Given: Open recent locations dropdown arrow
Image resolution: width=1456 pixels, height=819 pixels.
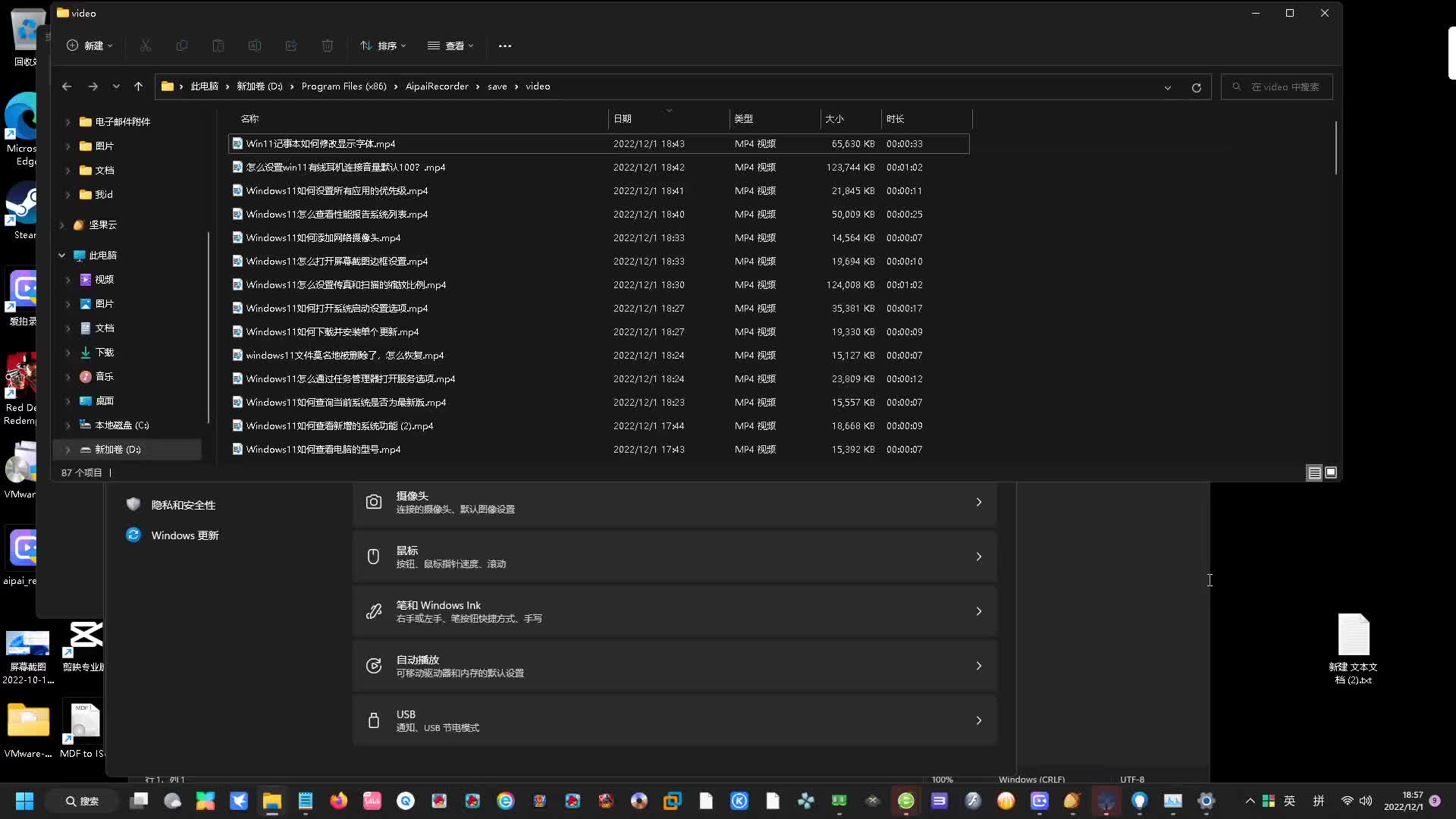Looking at the screenshot, I should 116,86.
